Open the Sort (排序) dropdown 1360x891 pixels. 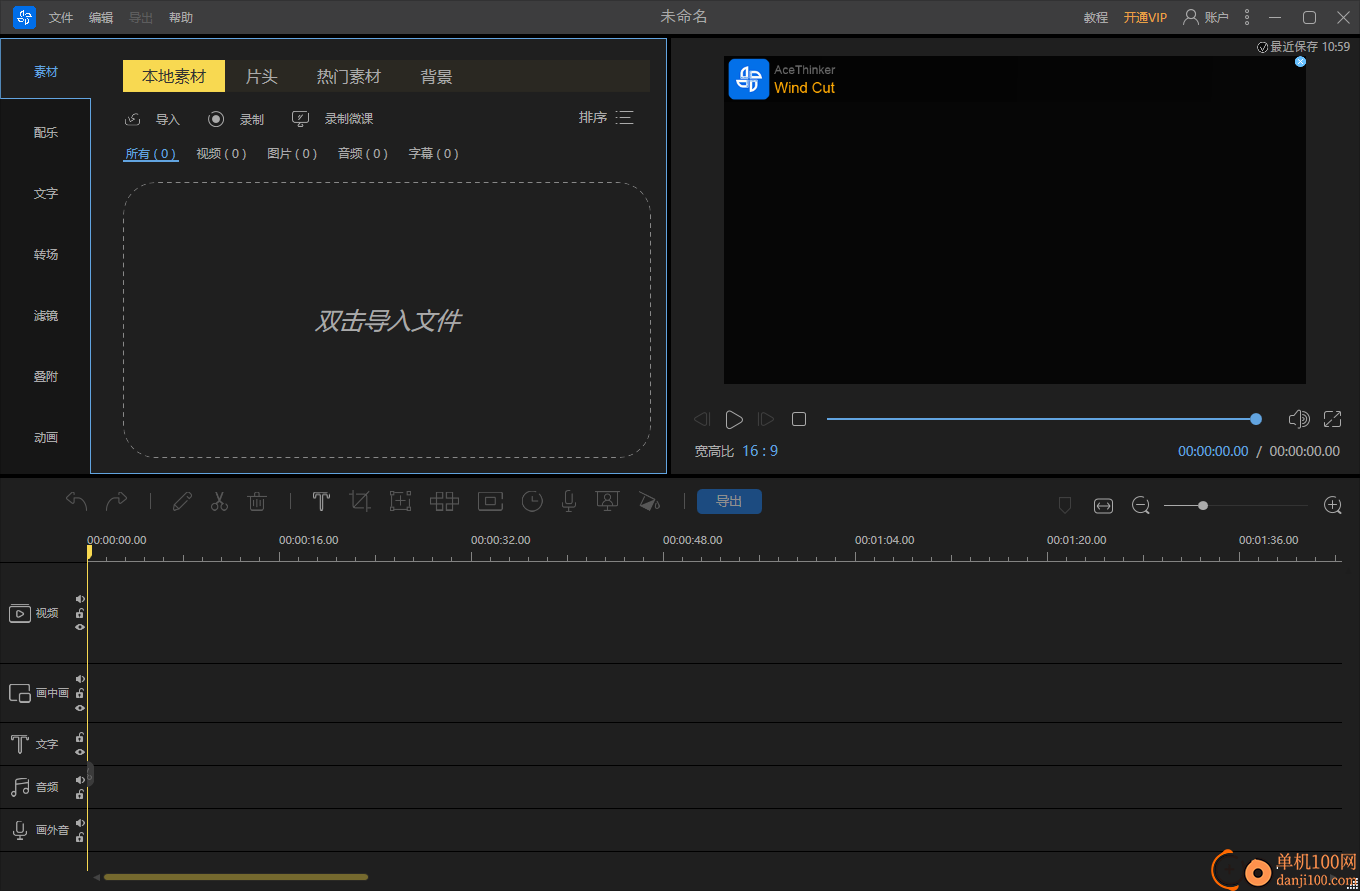(606, 118)
